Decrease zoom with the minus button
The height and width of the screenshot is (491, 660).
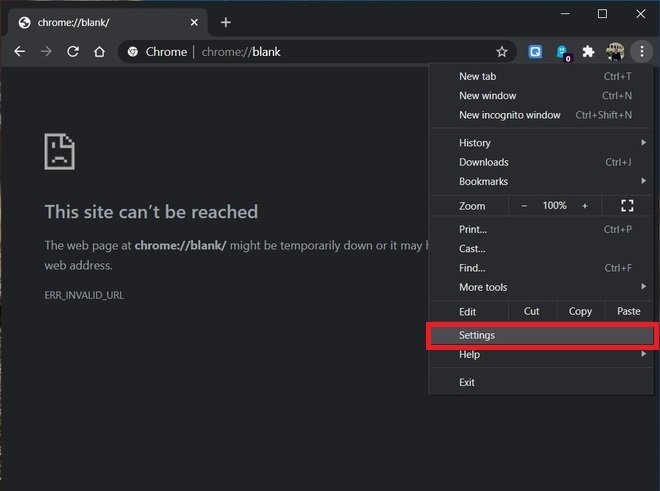tap(524, 206)
